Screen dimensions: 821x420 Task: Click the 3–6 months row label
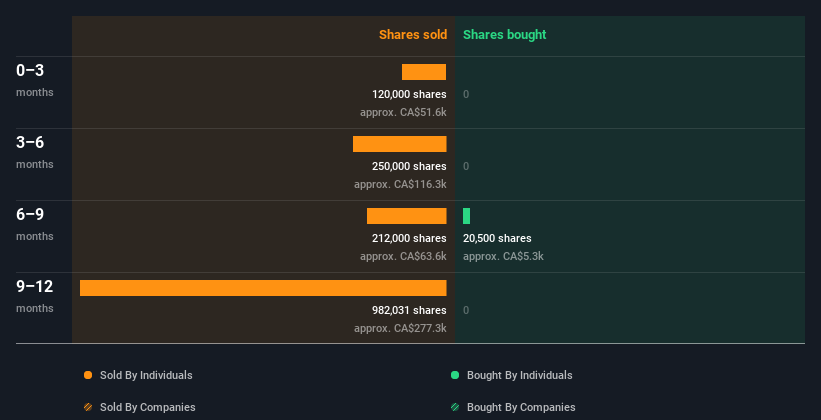pyautogui.click(x=35, y=152)
